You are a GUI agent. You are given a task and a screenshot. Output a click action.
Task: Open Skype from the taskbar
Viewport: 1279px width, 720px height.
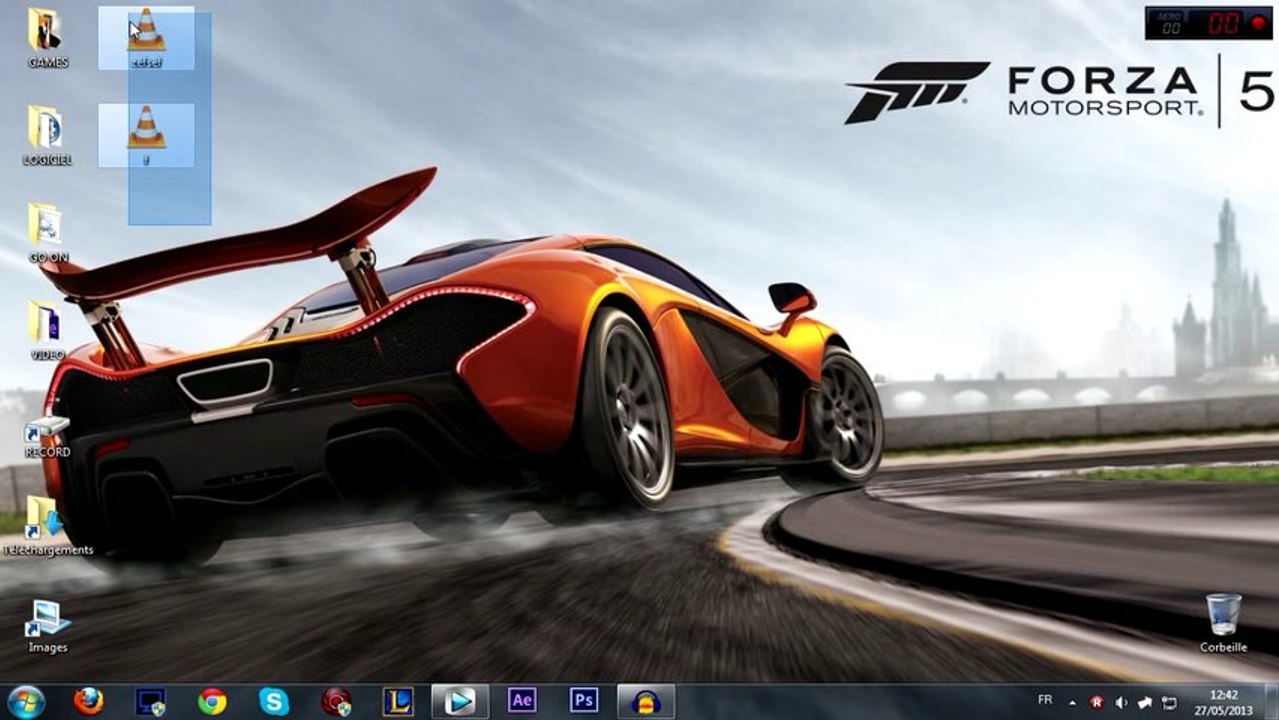pyautogui.click(x=274, y=701)
